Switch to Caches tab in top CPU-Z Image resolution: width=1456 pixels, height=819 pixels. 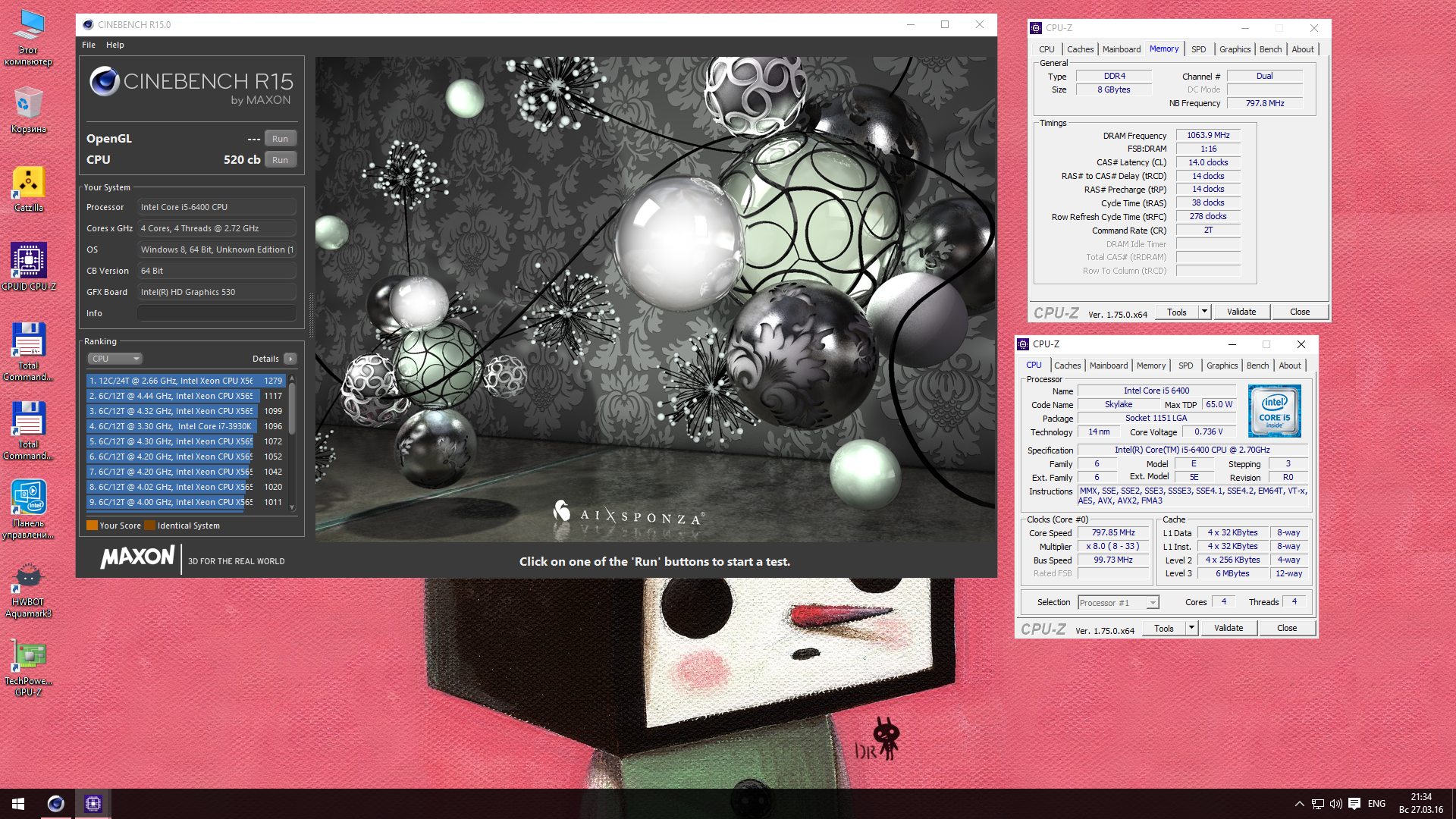(1080, 49)
